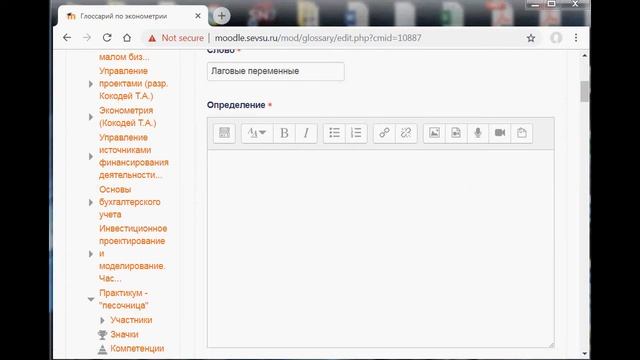Click the Not secure warning icon
This screenshot has height=360, width=640.
coord(152,38)
